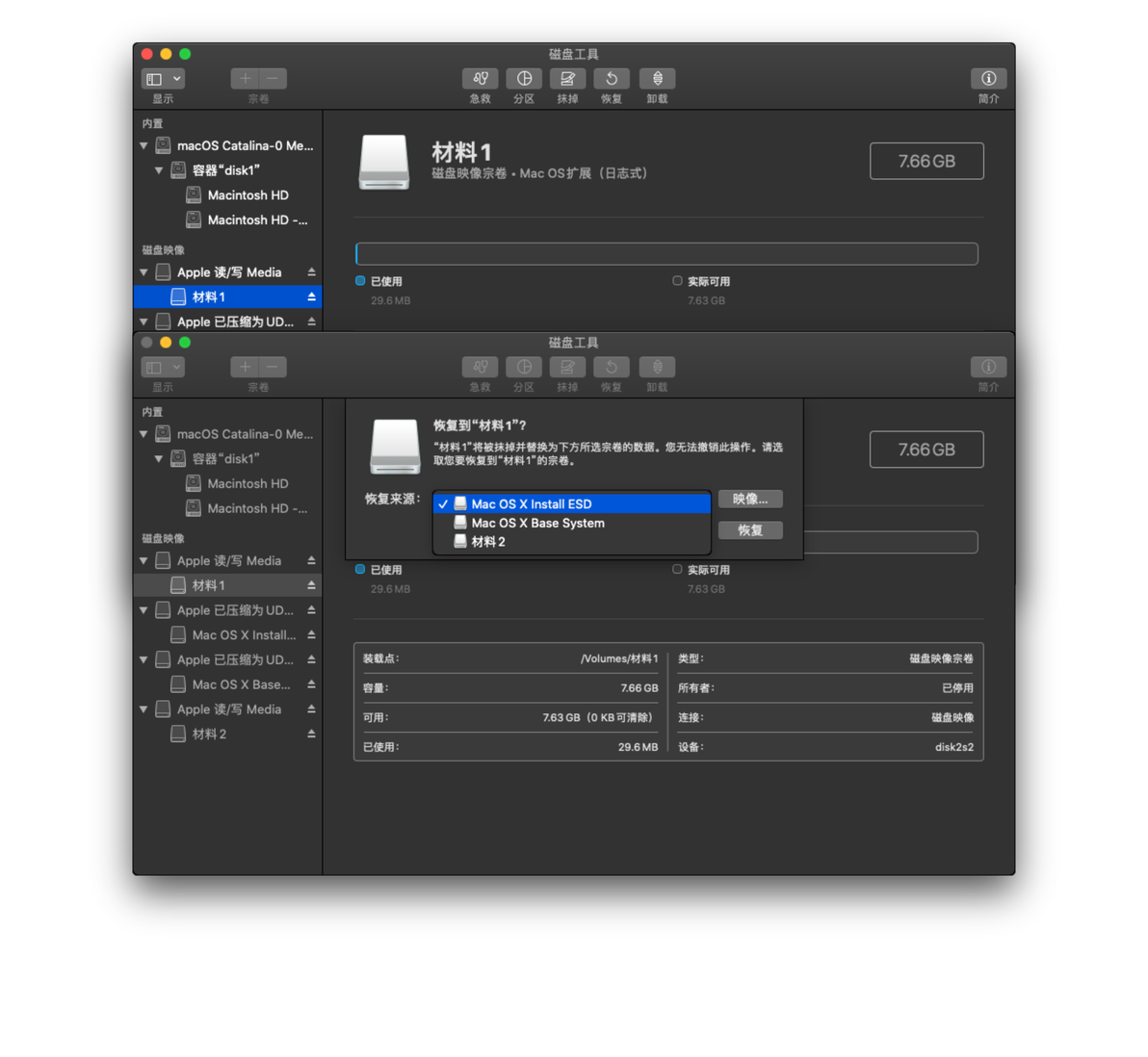Collapse Apple 已压缩为 UD in back window
1148x1057 pixels.
click(x=144, y=322)
